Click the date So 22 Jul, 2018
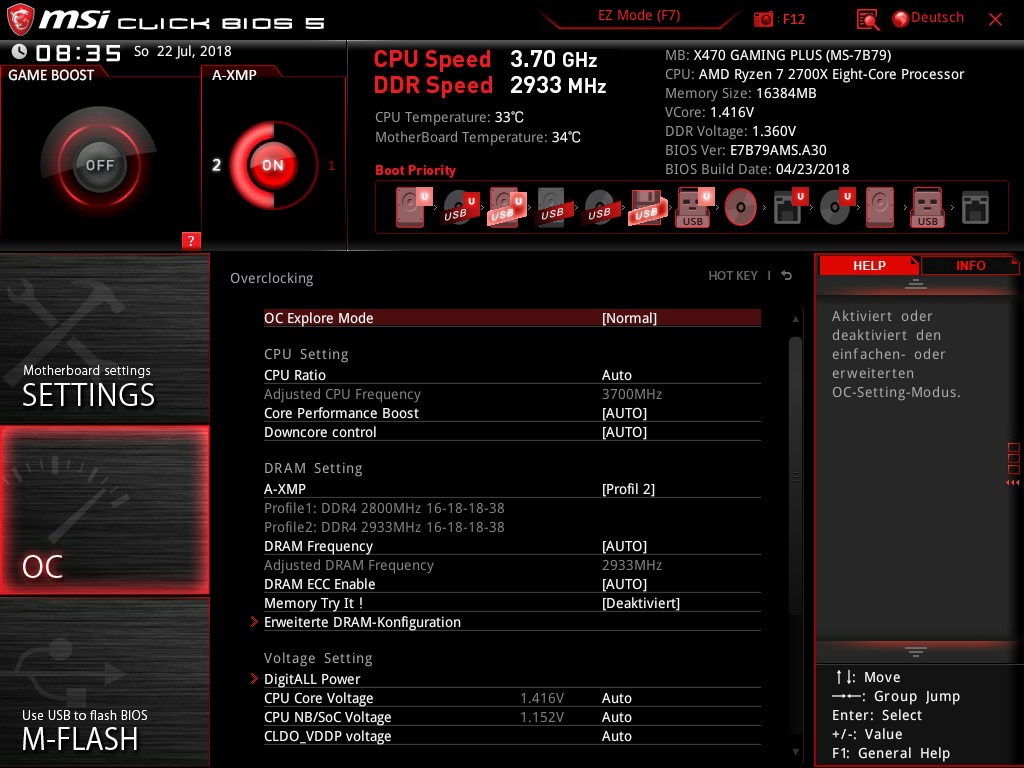 [x=182, y=52]
